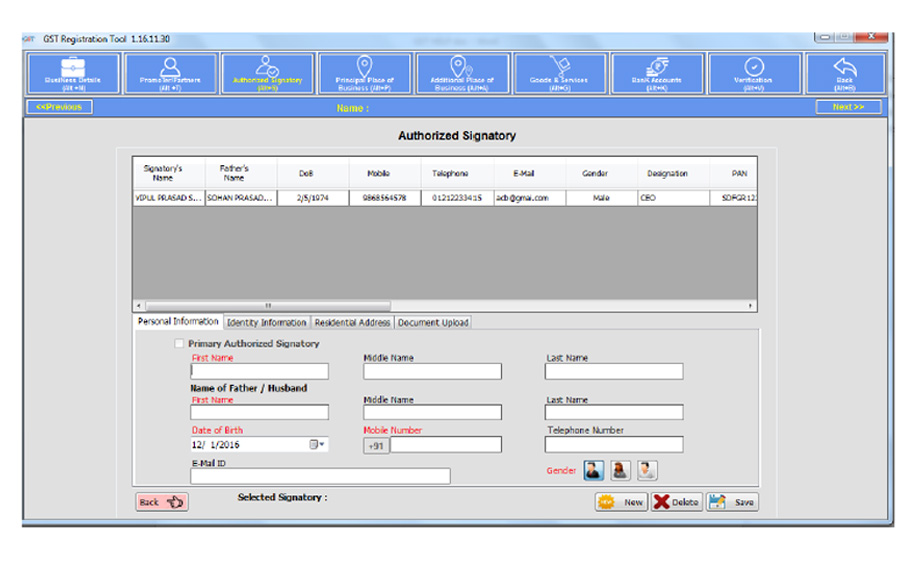
Task: Click the E-Mail ID input field
Action: (320, 476)
